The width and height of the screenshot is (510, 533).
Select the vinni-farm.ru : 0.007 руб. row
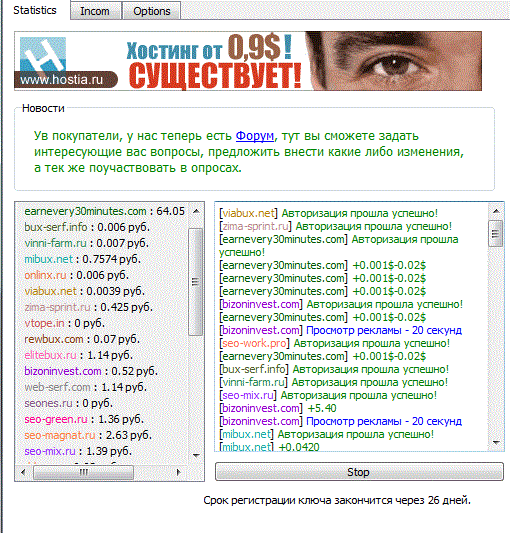pyautogui.click(x=86, y=243)
